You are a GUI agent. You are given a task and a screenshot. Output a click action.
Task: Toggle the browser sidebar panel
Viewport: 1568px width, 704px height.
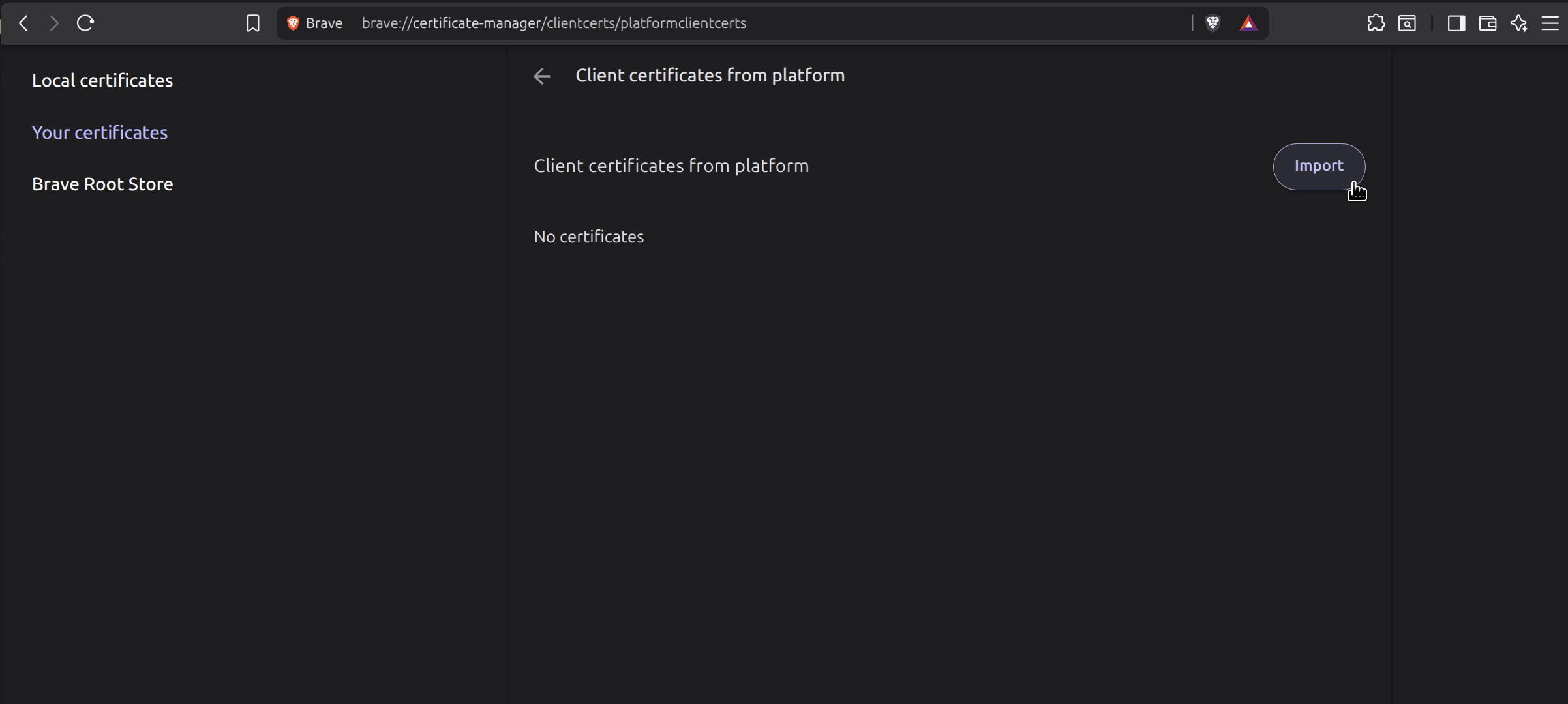click(x=1456, y=23)
